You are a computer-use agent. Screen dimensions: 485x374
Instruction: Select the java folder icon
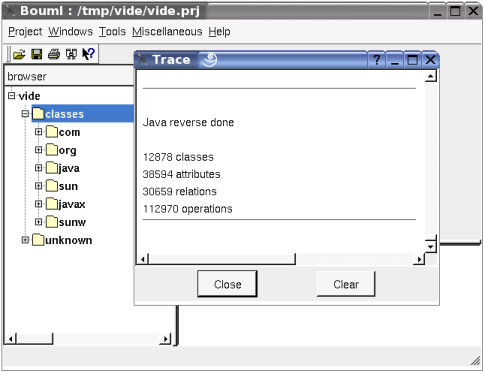click(52, 168)
